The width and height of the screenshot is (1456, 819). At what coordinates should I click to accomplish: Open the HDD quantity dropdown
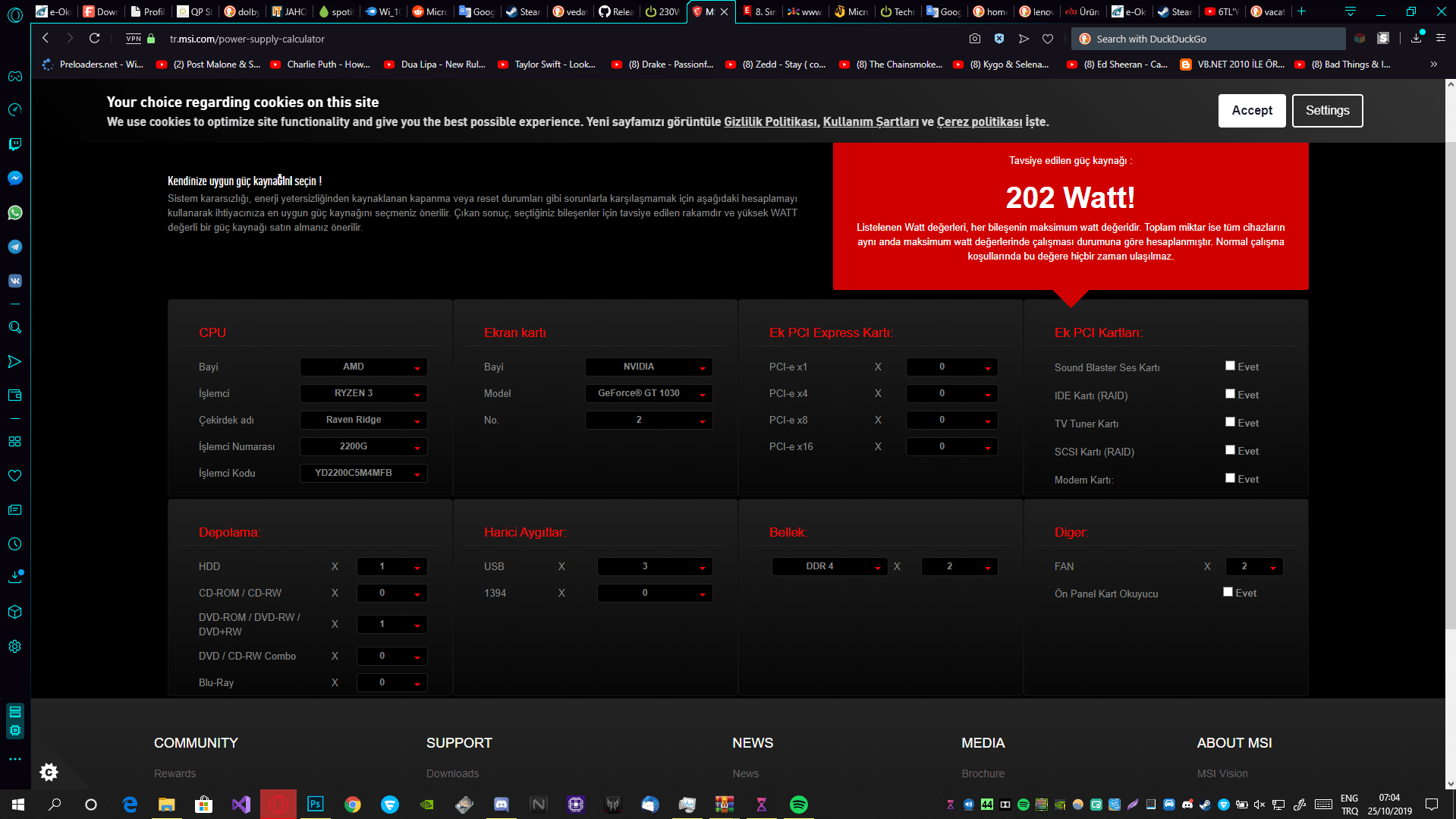pos(392,566)
